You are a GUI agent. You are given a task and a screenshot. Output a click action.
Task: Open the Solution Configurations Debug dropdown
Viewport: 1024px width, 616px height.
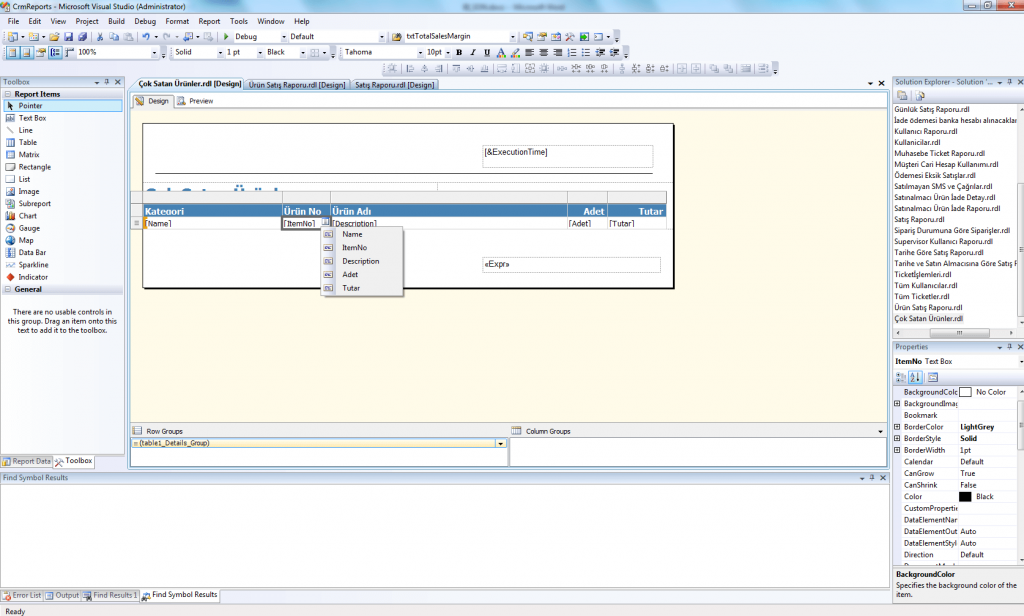coord(283,37)
